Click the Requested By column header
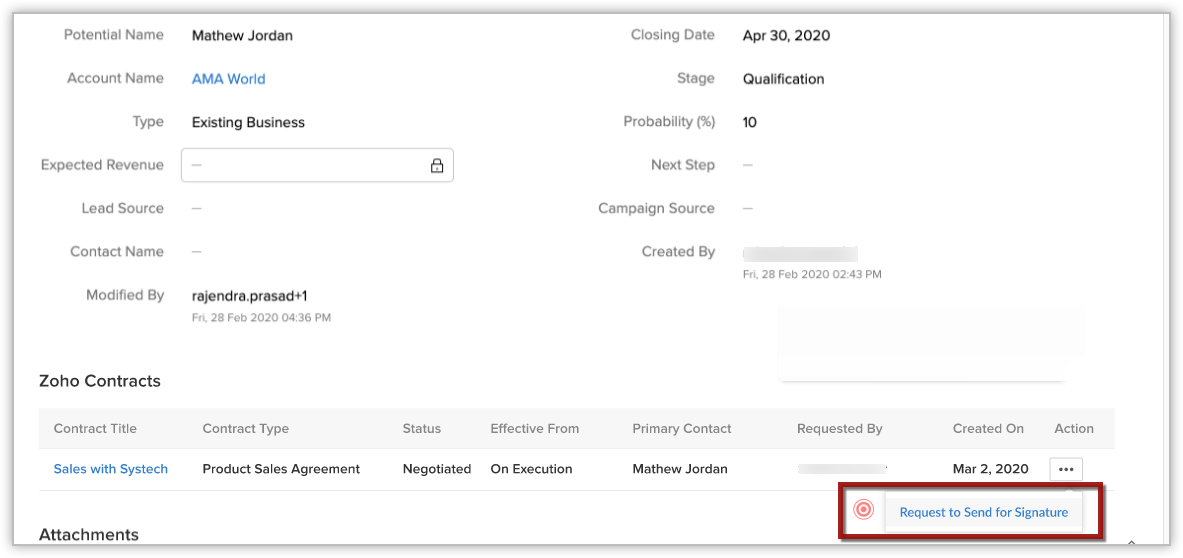The image size is (1183, 558). 839,429
